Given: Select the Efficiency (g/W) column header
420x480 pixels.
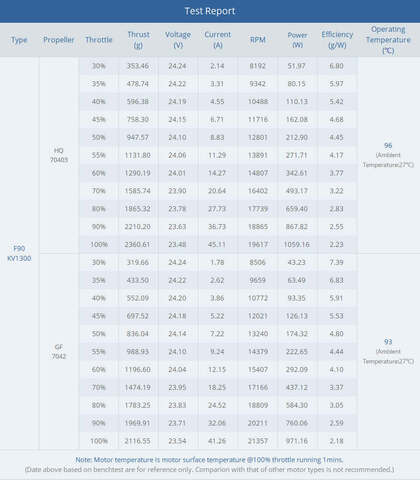Looking at the screenshot, I should point(337,40).
